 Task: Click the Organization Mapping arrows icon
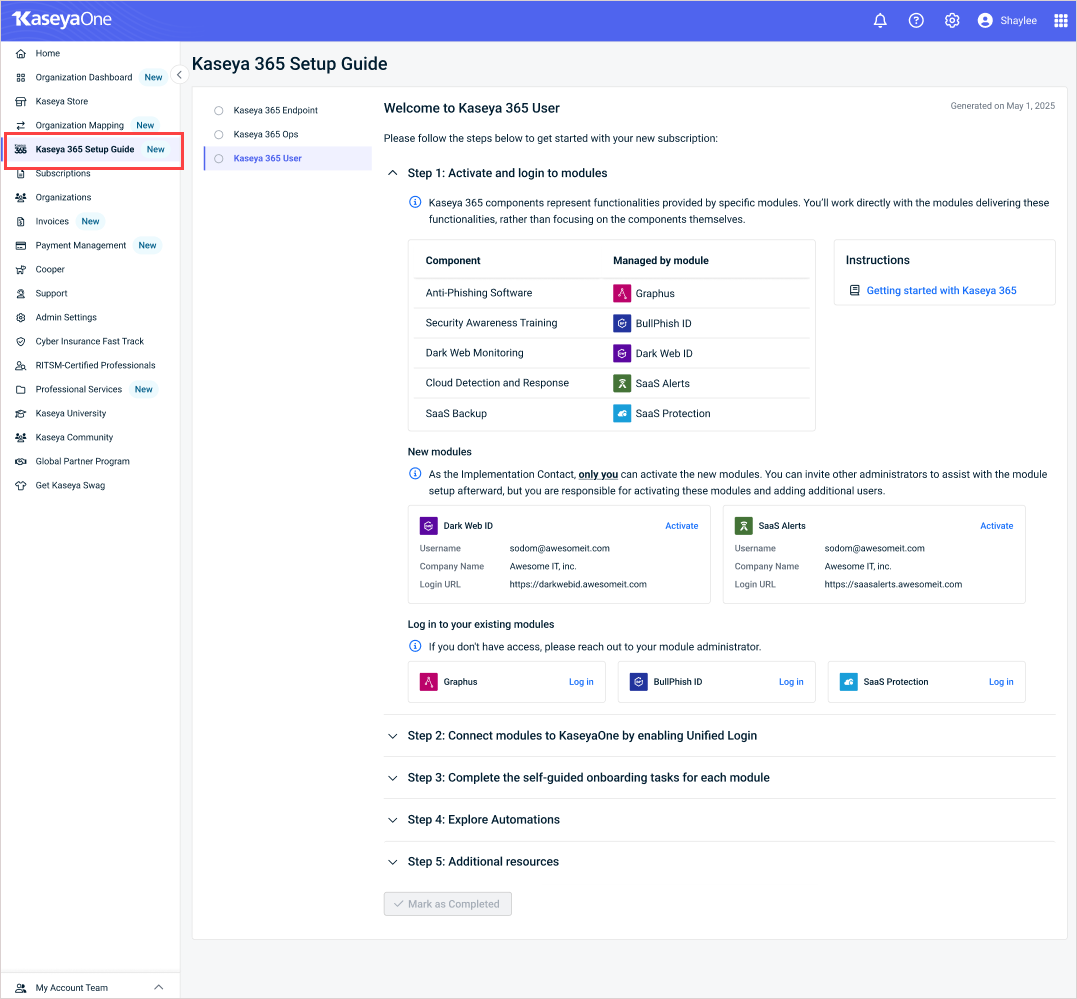coord(21,126)
